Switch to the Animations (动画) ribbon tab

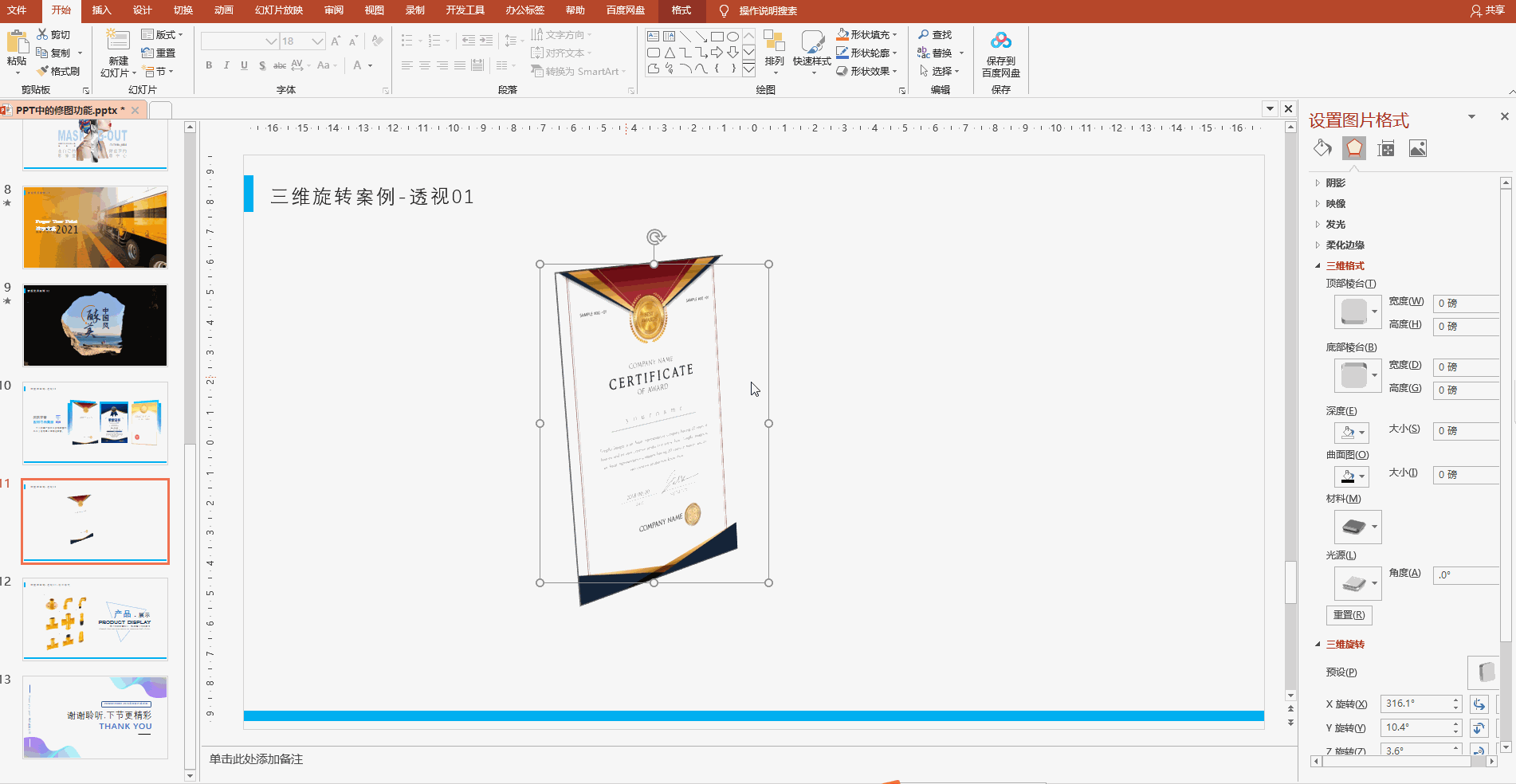224,10
